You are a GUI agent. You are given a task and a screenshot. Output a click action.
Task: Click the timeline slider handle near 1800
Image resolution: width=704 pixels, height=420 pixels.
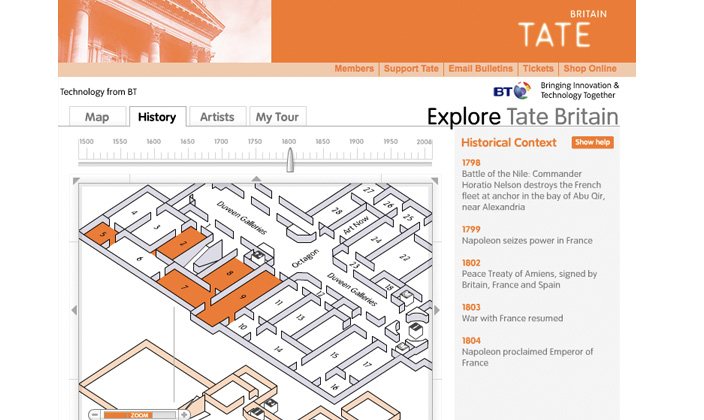pyautogui.click(x=290, y=160)
